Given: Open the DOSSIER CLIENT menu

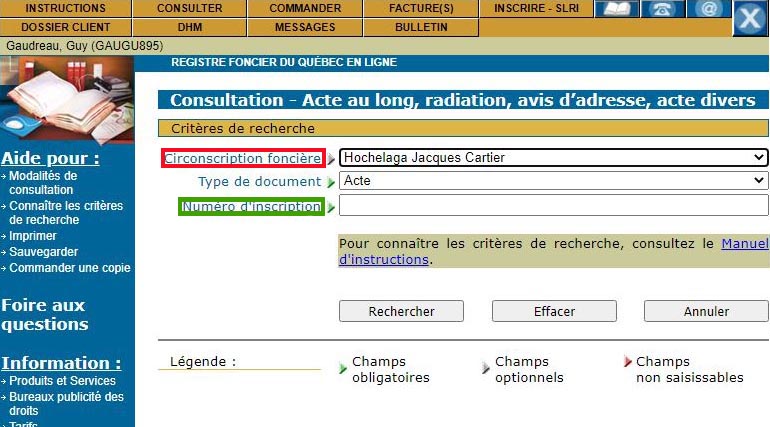Looking at the screenshot, I should coord(65,27).
